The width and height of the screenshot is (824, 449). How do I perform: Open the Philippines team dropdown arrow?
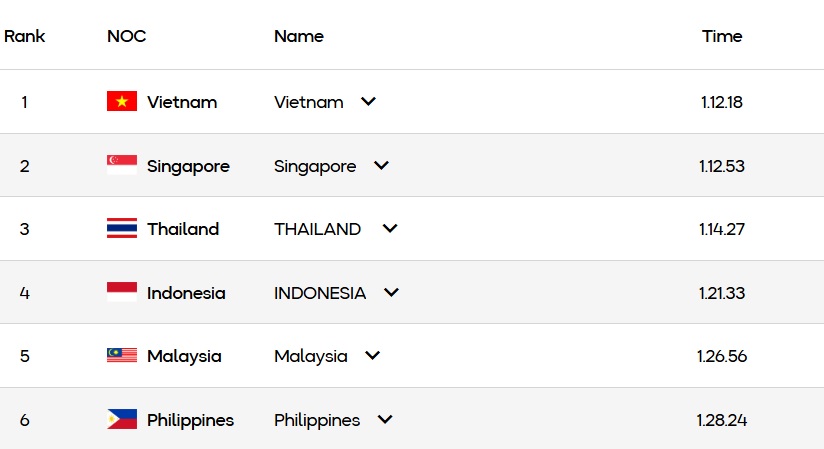tap(385, 420)
